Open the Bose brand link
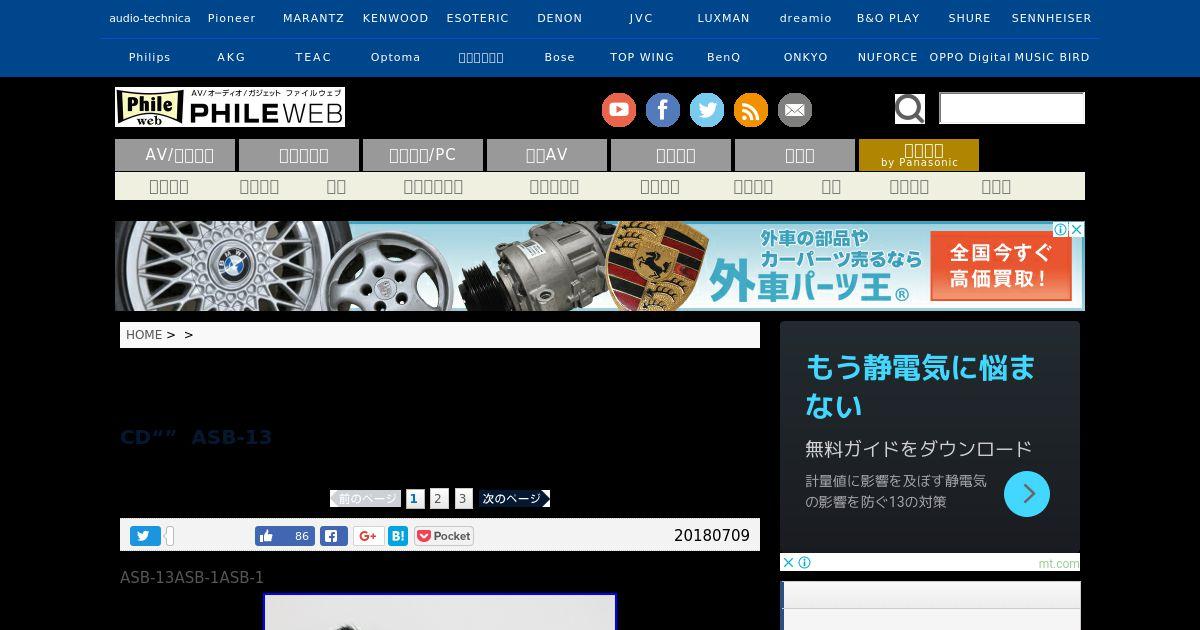 coord(560,57)
